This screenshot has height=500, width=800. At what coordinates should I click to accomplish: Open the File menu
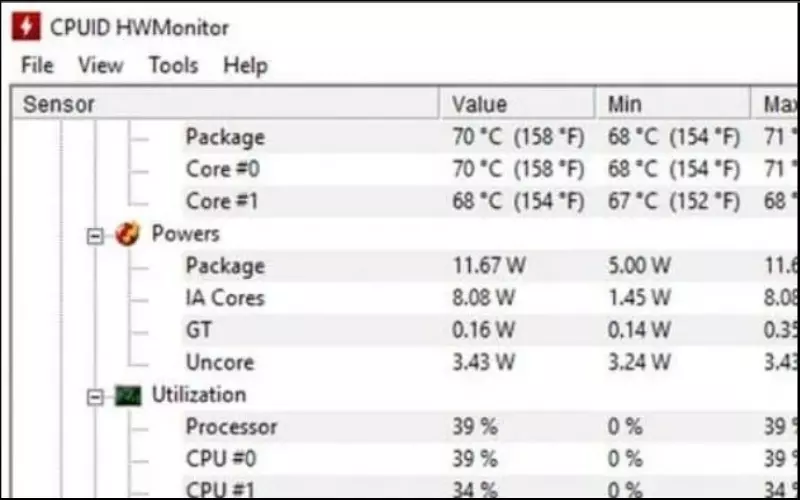pyautogui.click(x=37, y=65)
